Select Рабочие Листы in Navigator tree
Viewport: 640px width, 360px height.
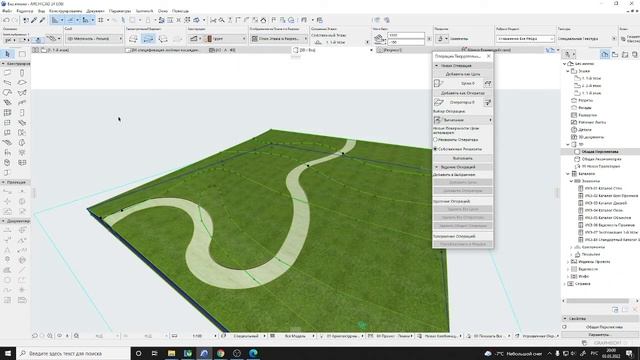point(593,122)
